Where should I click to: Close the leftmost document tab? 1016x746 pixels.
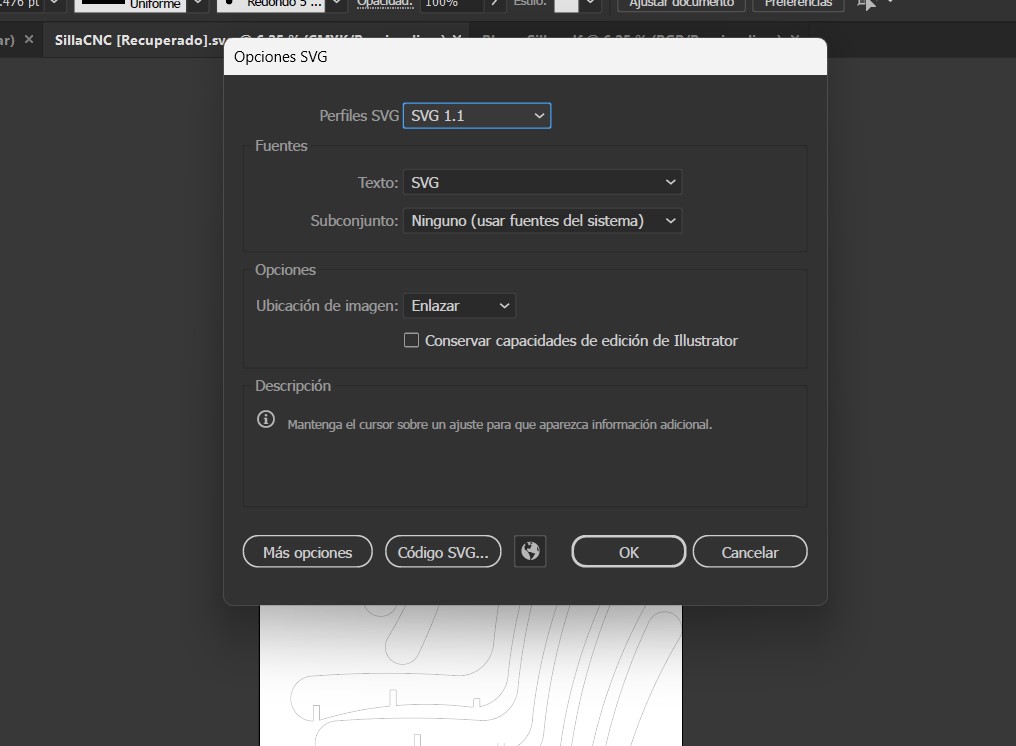coord(29,40)
